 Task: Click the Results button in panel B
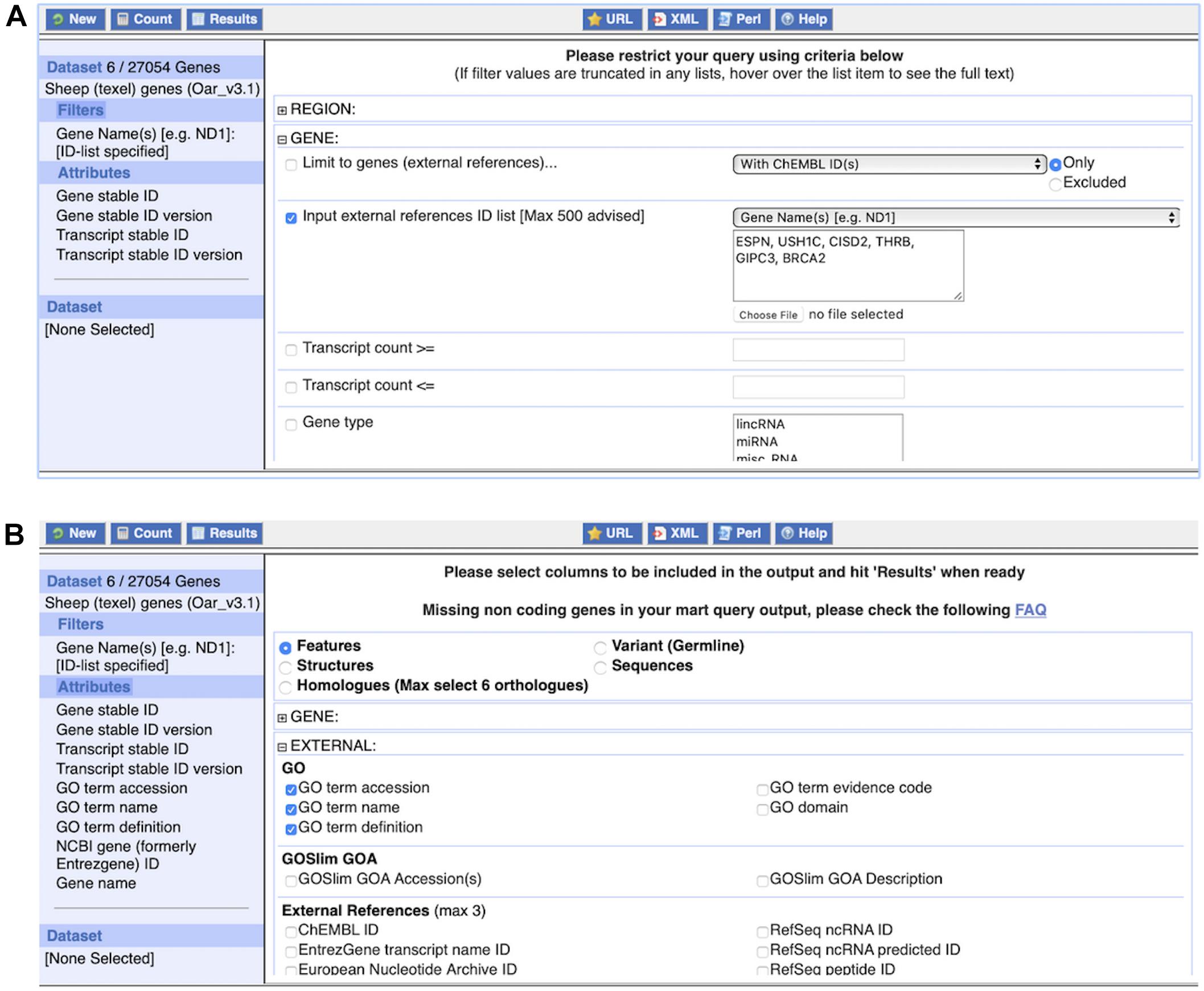[x=225, y=534]
